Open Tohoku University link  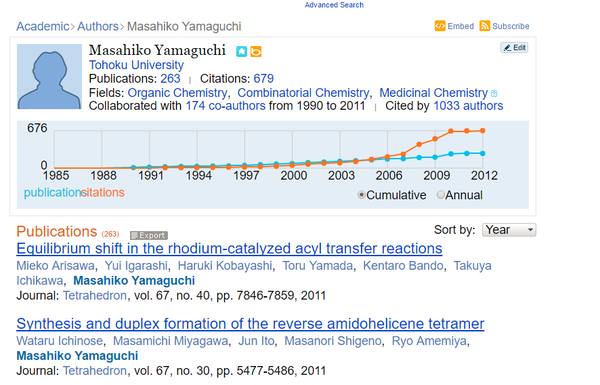136,65
